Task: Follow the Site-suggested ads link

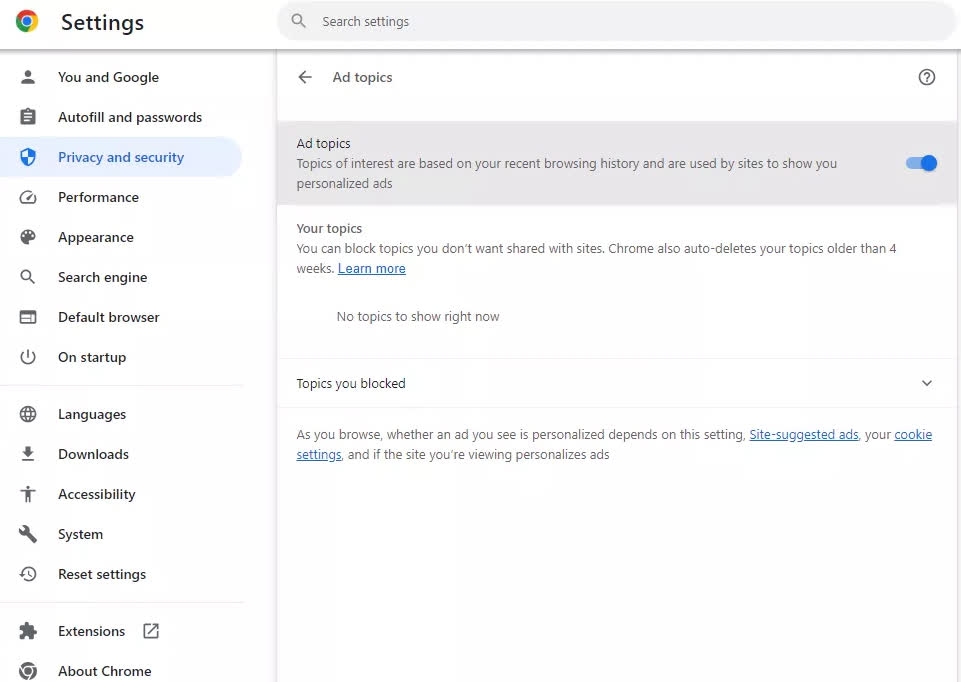Action: pyautogui.click(x=803, y=434)
